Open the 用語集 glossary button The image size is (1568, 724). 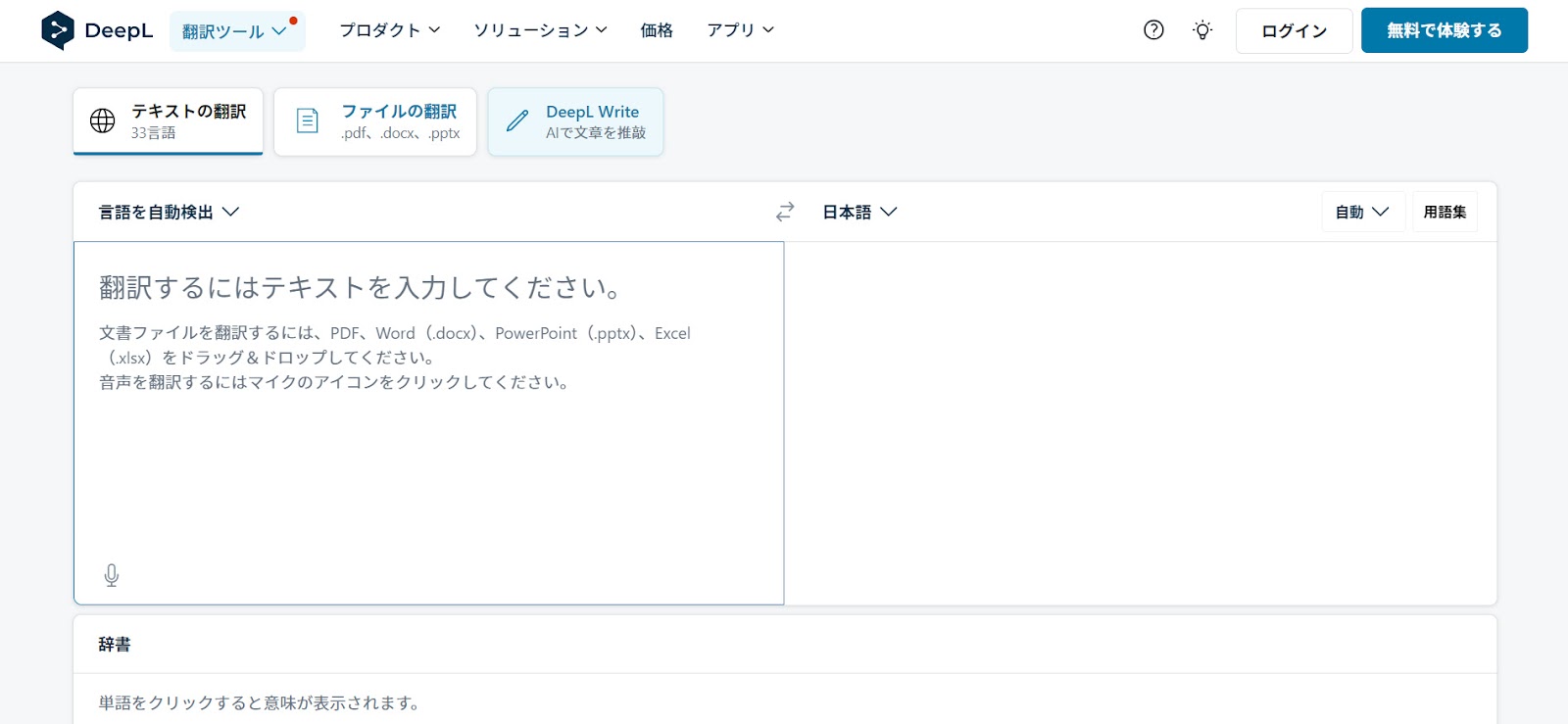[1445, 212]
